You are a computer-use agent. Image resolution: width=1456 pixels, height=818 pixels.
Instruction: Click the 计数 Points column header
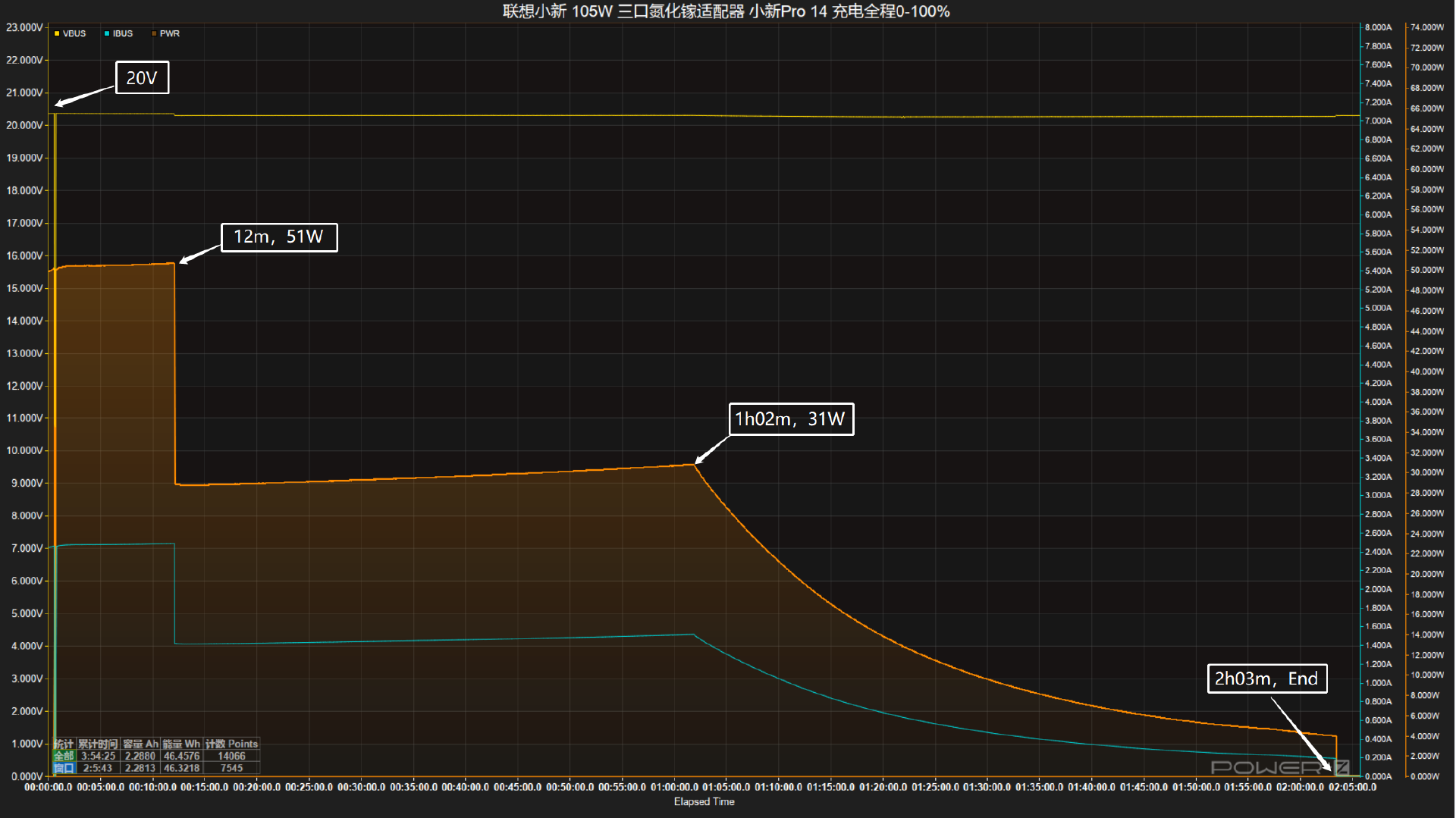(231, 744)
